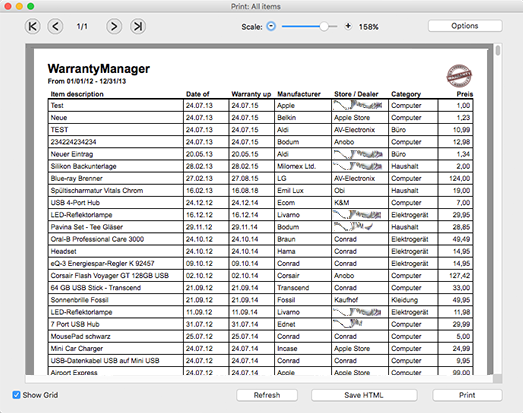Decrease scale with the minus icon
This screenshot has width=523, height=413.
[x=271, y=26]
